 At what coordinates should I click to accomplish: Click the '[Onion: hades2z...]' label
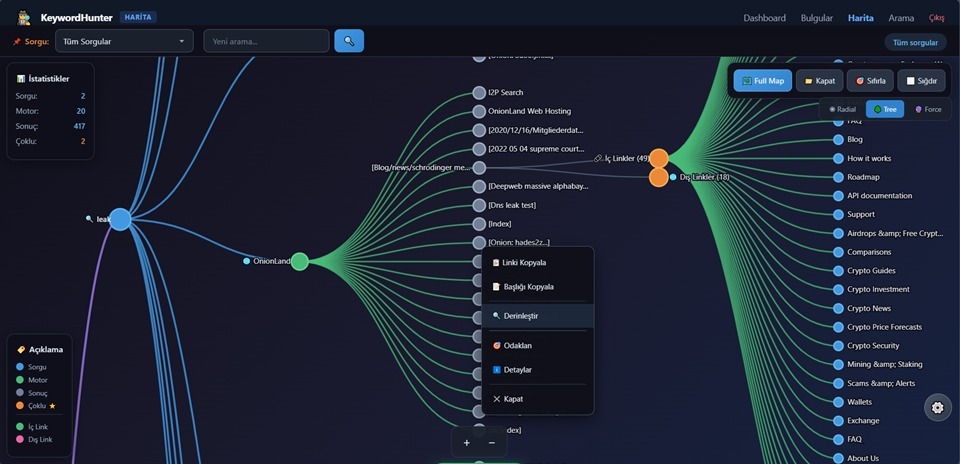[x=519, y=242]
